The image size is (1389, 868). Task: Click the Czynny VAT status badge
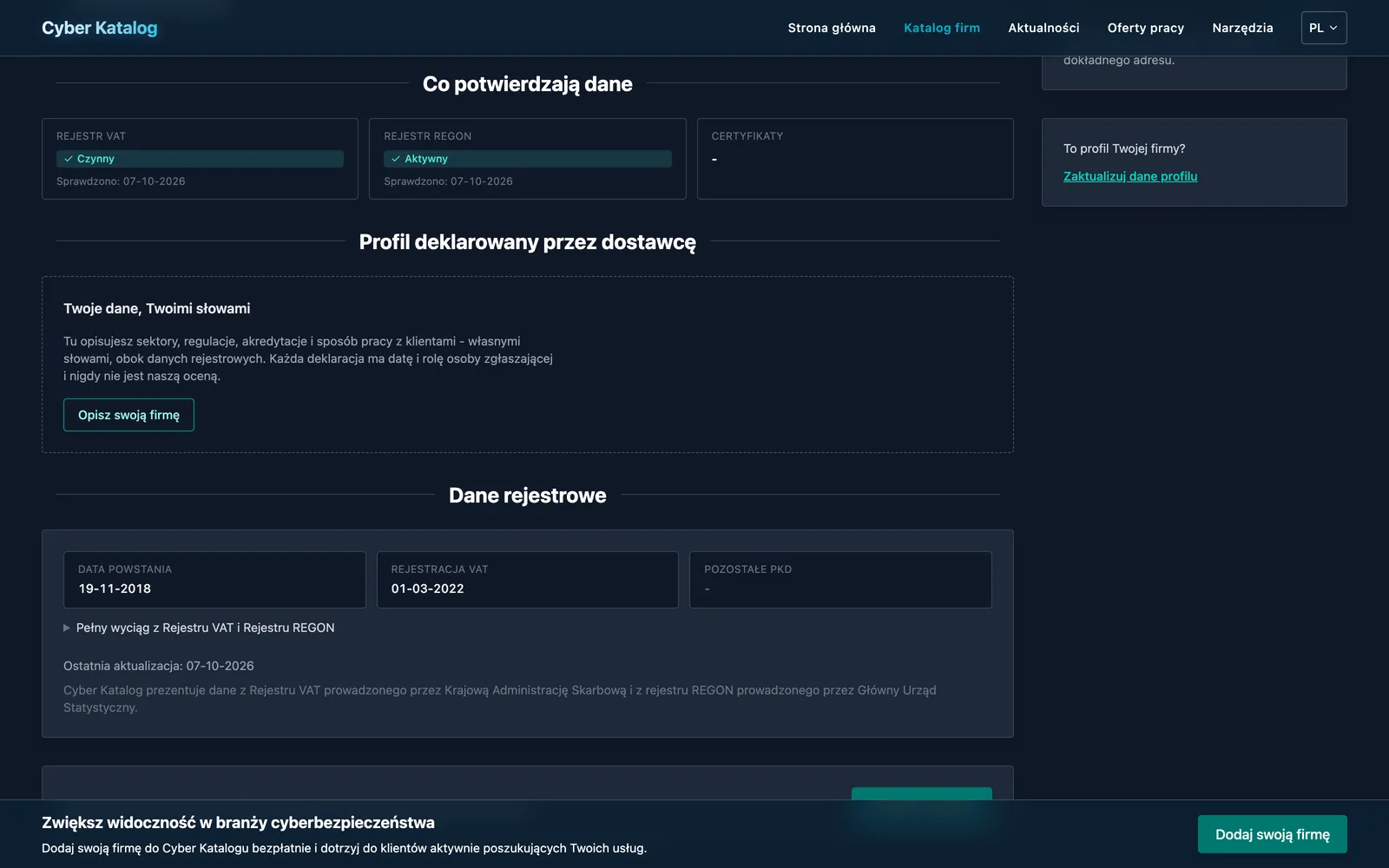coord(200,159)
